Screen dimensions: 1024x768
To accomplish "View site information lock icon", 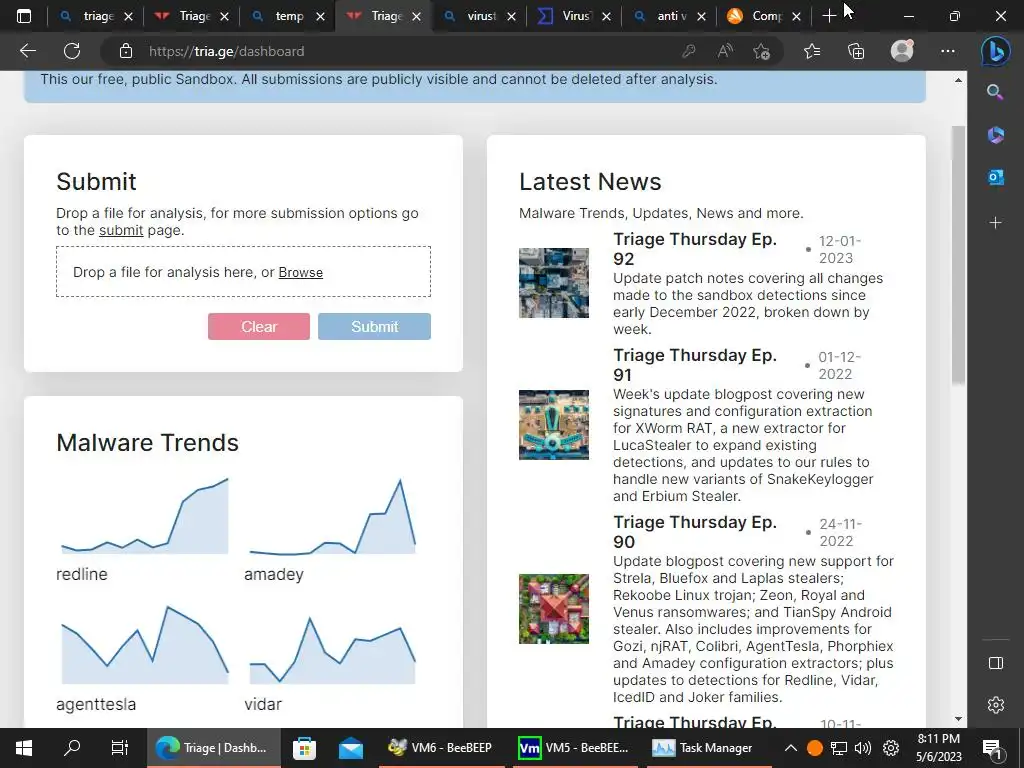I will pos(126,51).
